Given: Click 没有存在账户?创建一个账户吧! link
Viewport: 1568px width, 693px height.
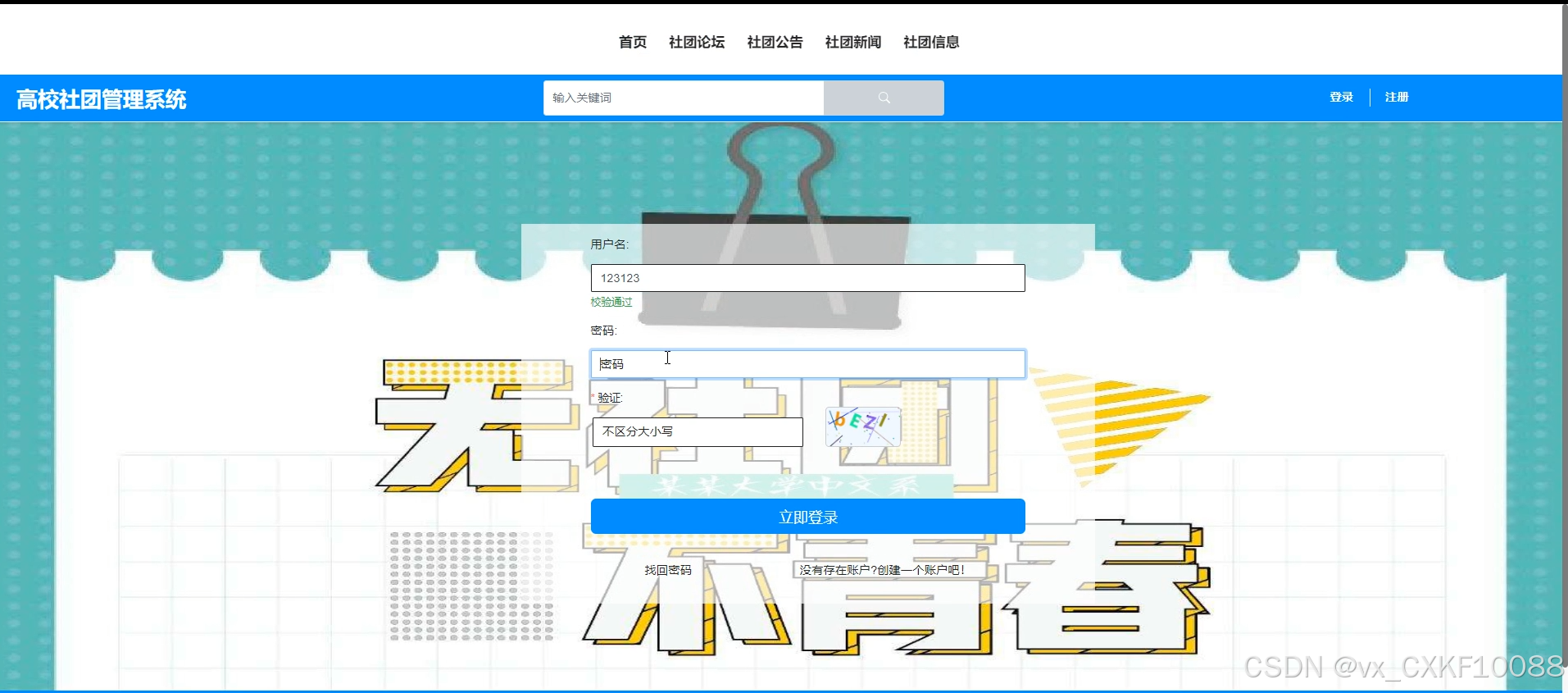Looking at the screenshot, I should [882, 570].
